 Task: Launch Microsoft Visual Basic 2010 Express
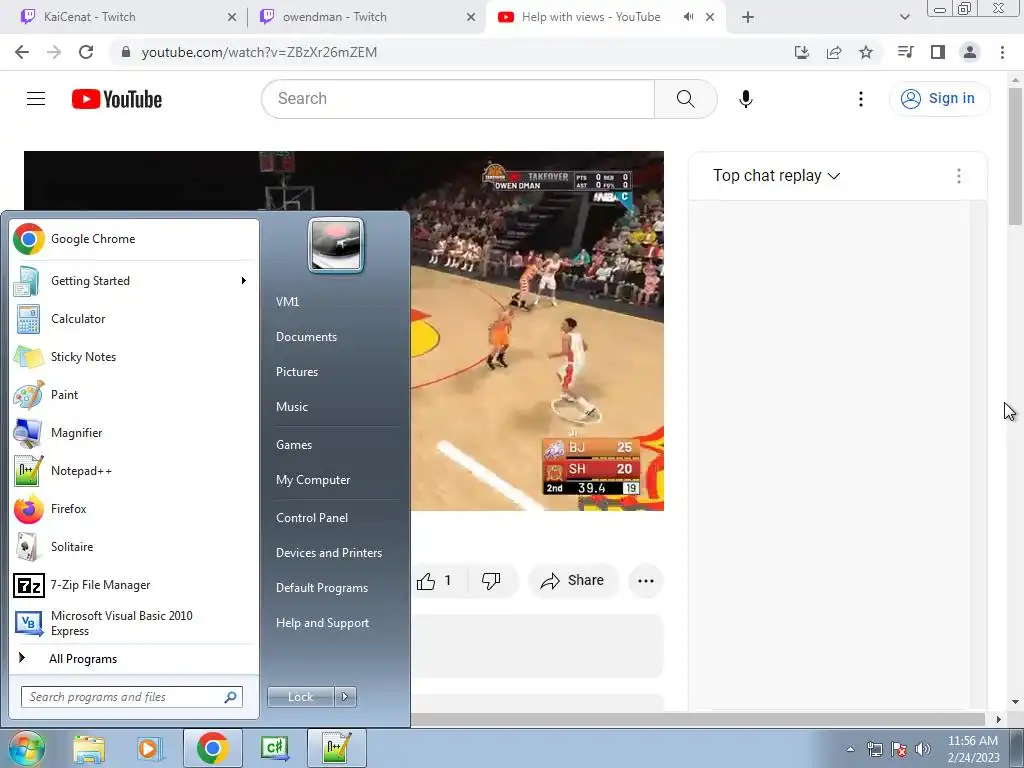[134, 623]
